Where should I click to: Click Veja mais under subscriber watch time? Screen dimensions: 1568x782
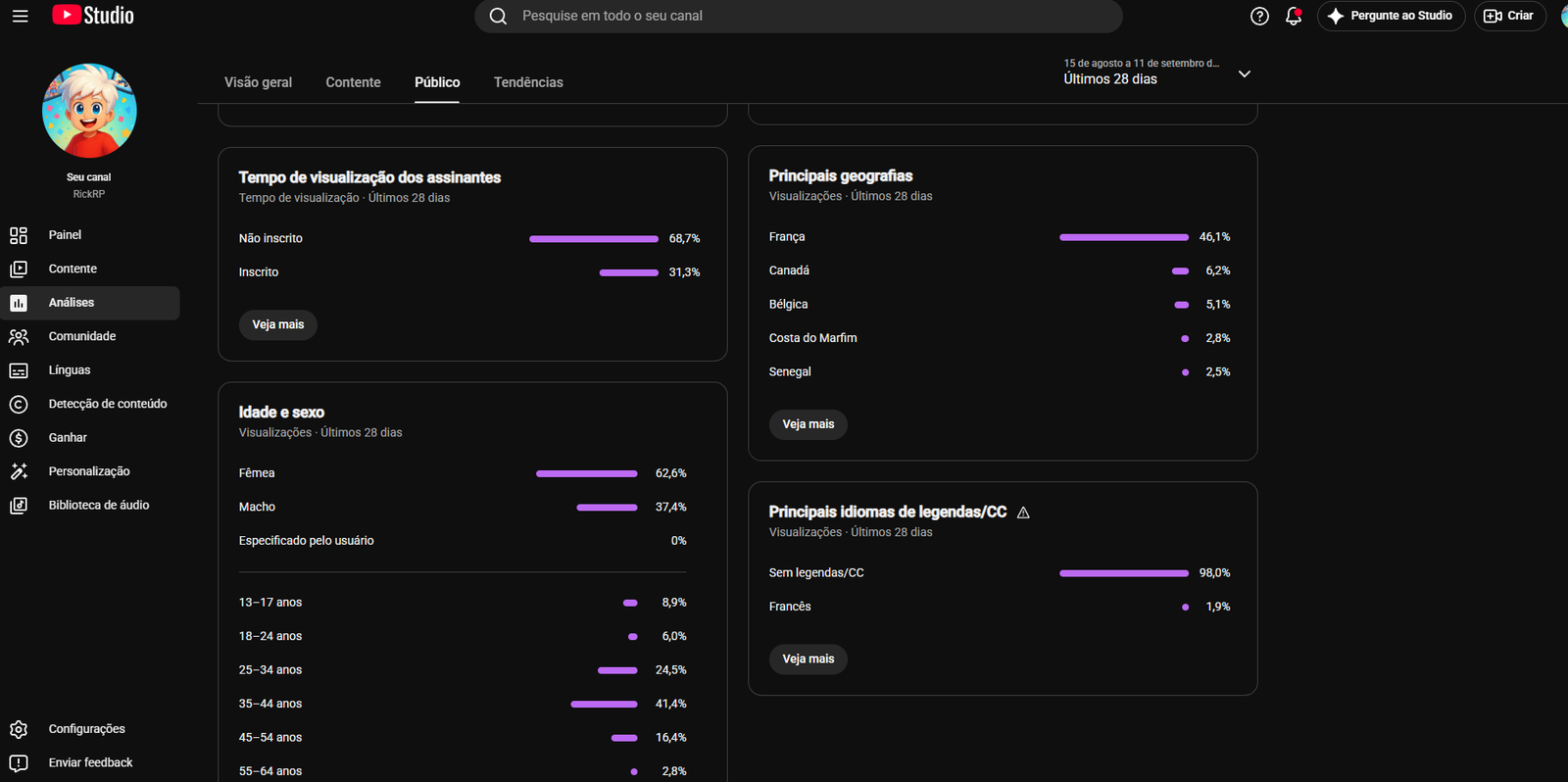click(x=278, y=324)
